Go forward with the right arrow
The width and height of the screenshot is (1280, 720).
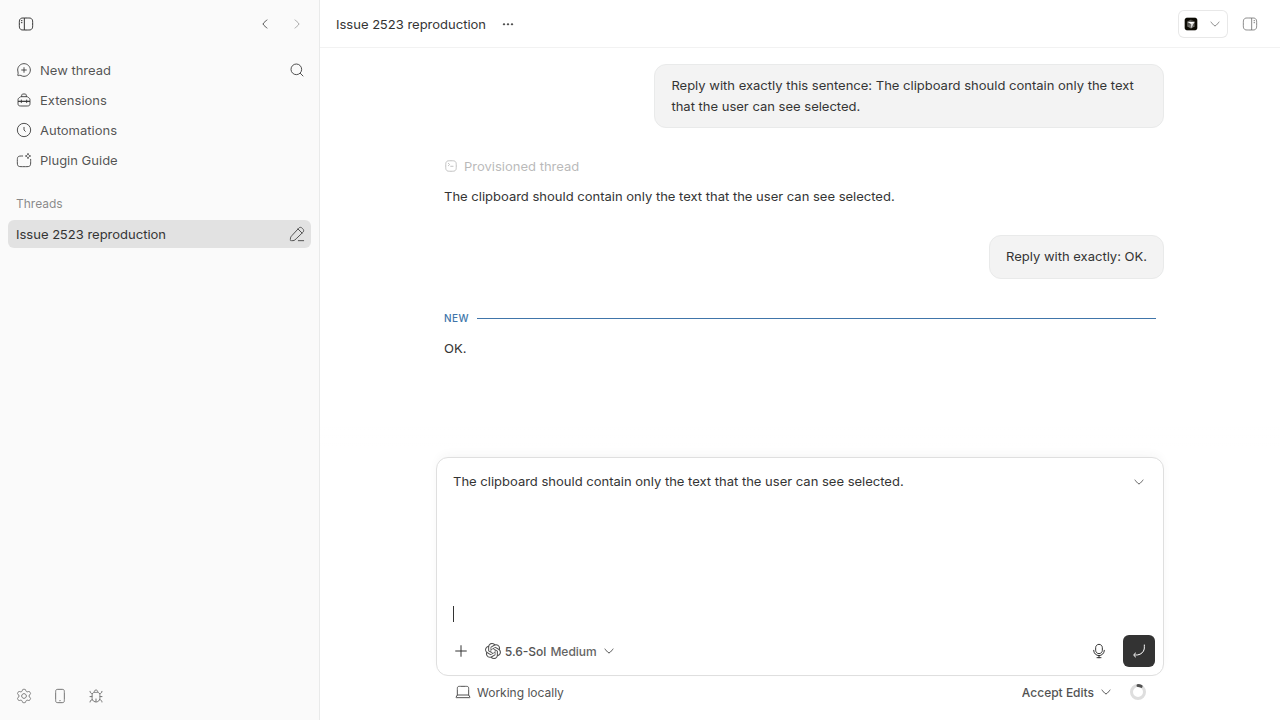click(297, 24)
